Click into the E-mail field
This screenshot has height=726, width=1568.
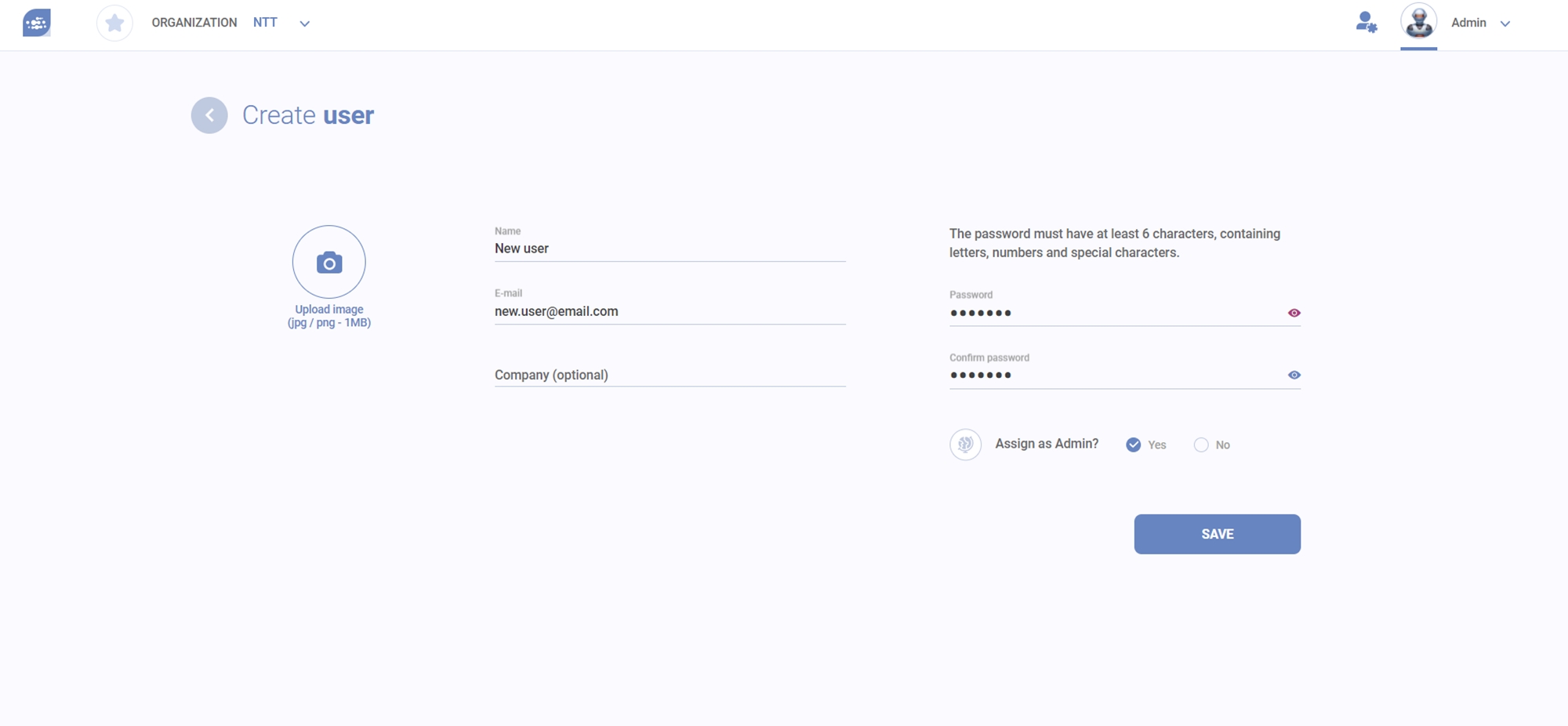click(x=670, y=311)
